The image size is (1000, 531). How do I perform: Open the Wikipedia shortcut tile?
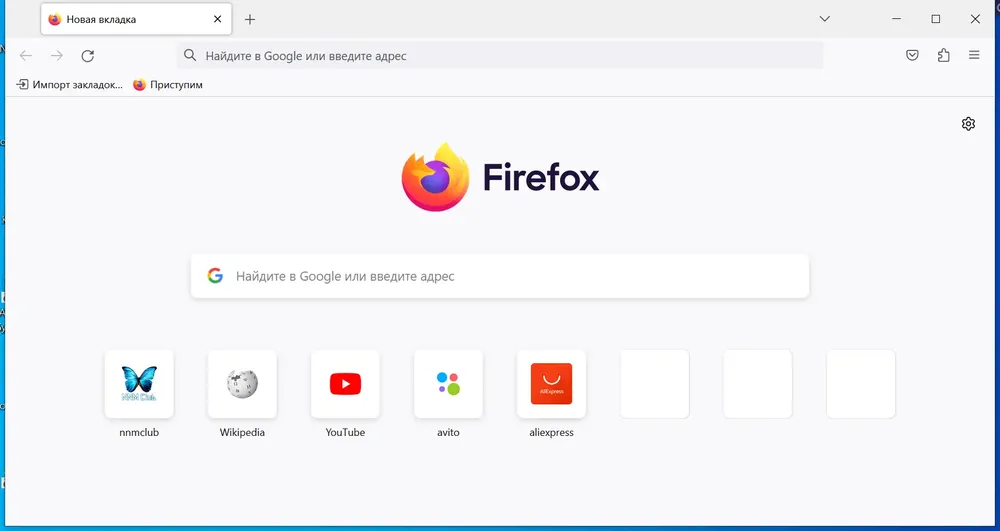pos(242,384)
